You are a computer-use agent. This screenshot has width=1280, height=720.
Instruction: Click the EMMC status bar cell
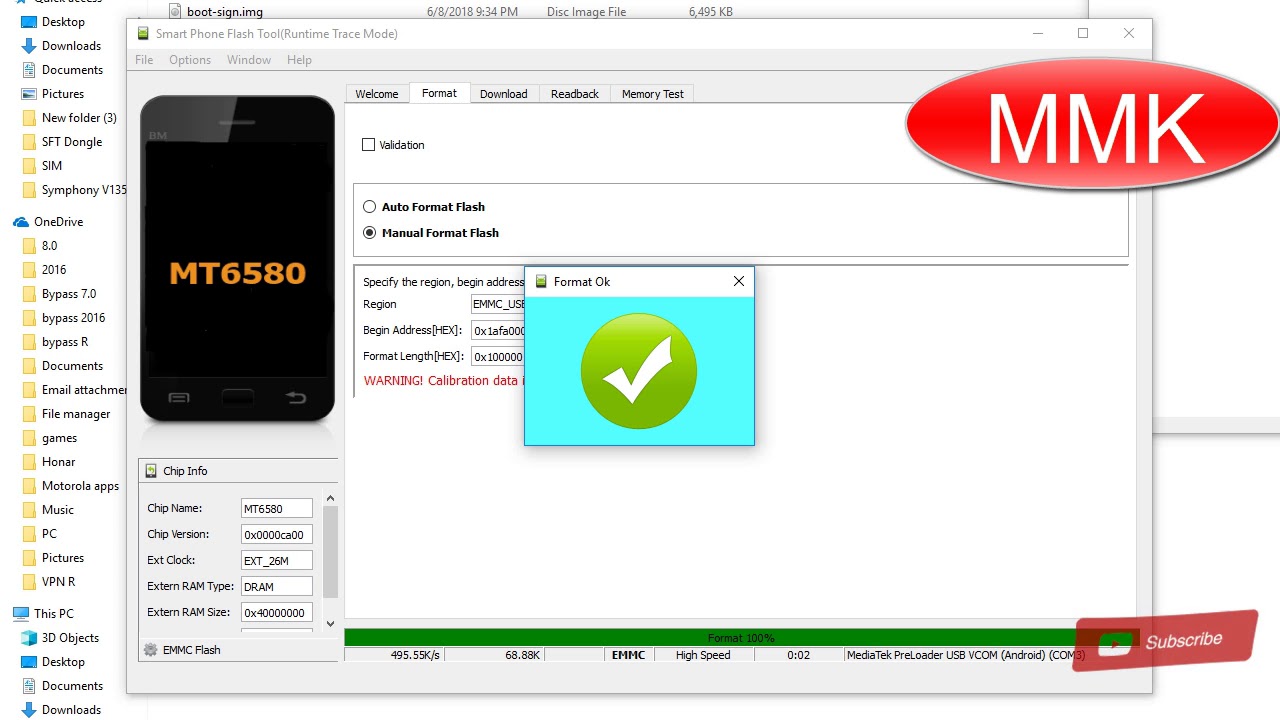(629, 655)
